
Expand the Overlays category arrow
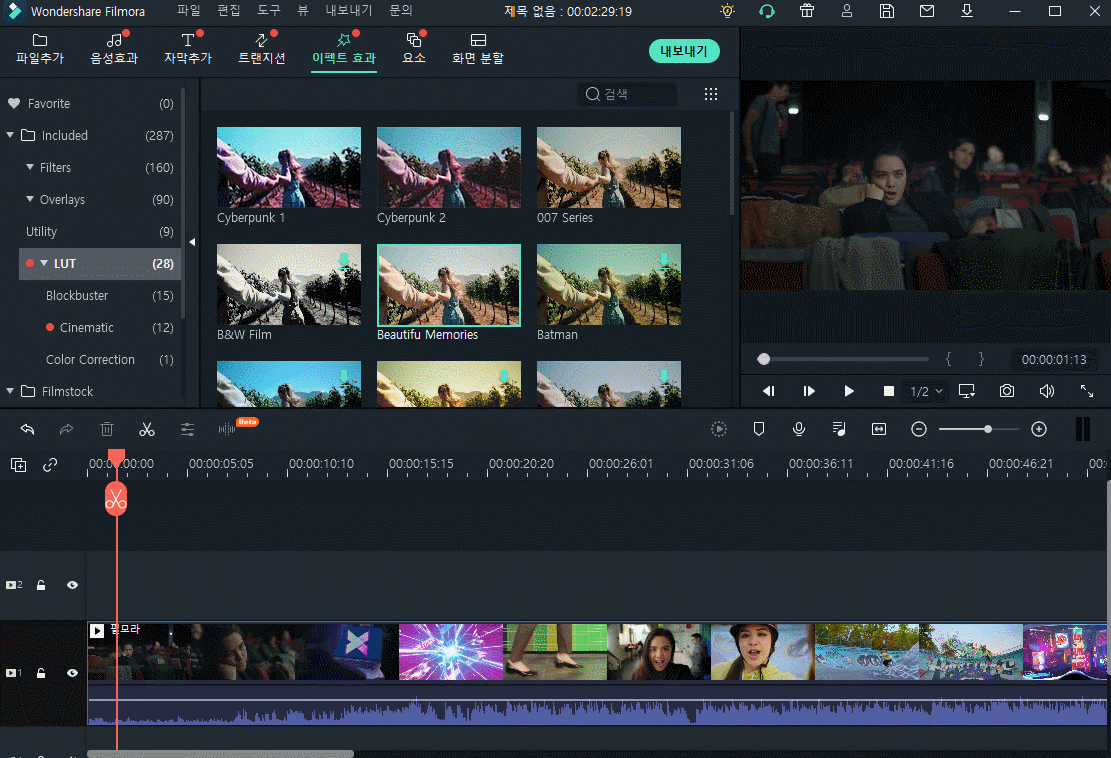click(x=30, y=199)
